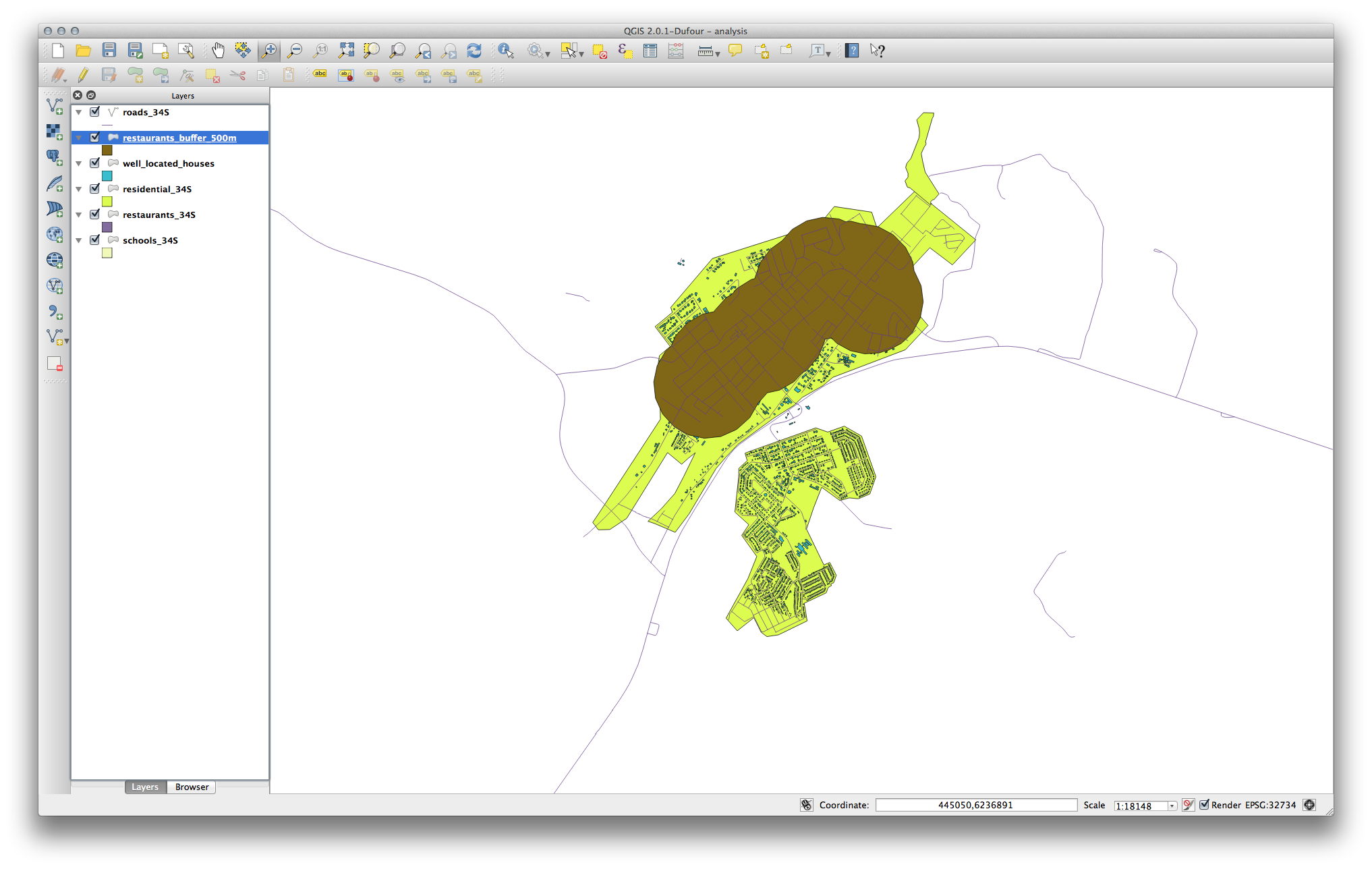Click the Add Vector Layer icon
Viewport: 1372px width, 869px height.
(55, 106)
